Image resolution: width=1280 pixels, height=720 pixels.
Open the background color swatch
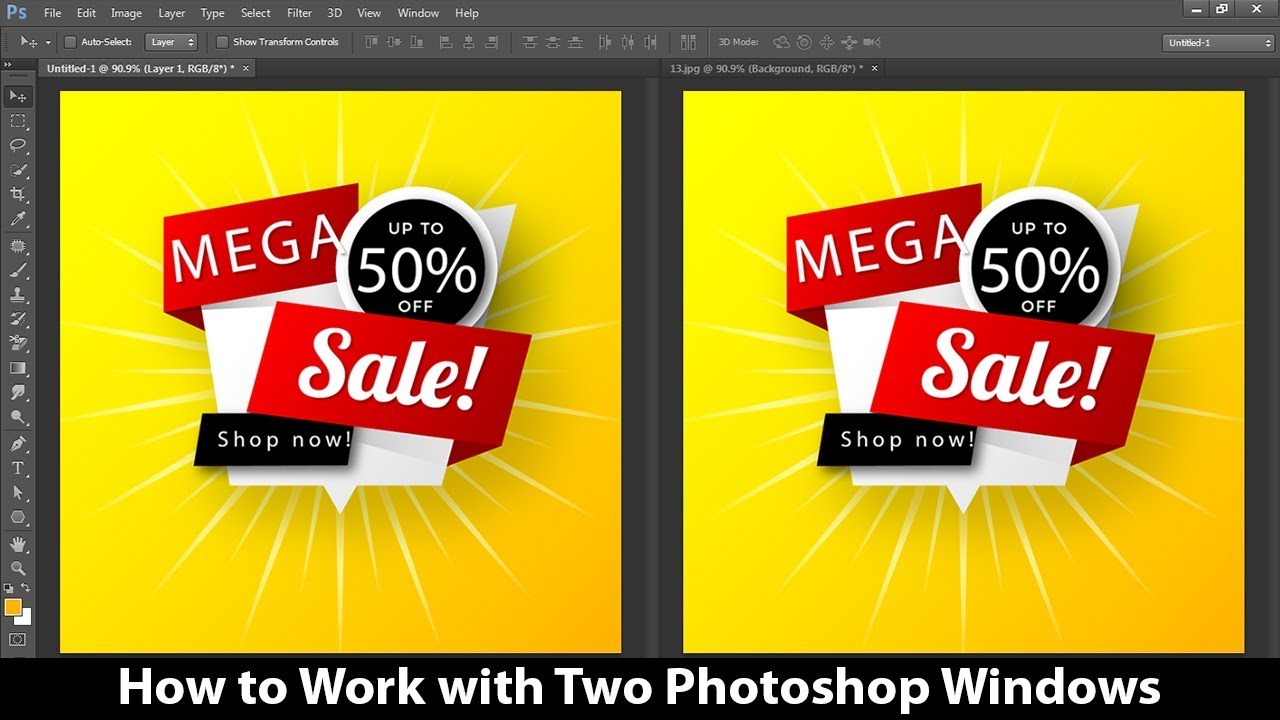(x=24, y=617)
